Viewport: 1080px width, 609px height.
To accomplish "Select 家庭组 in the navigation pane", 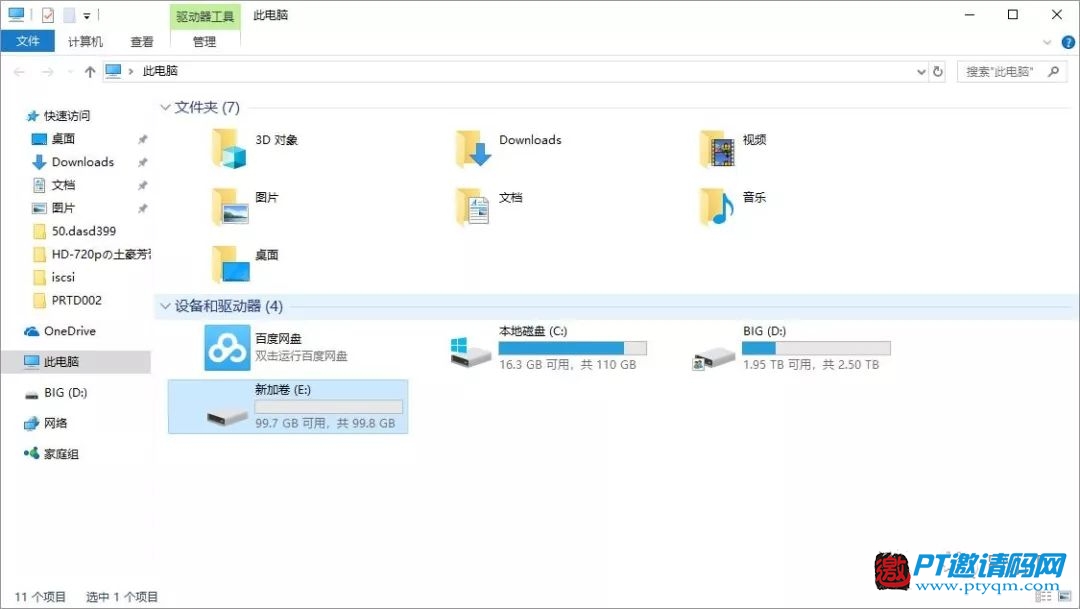I will click(52, 454).
